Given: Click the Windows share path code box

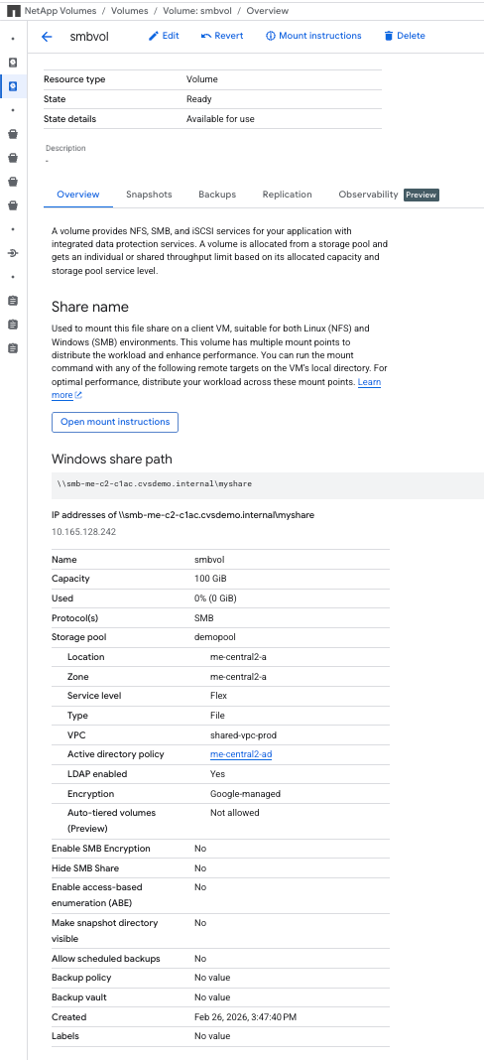Looking at the screenshot, I should point(268,485).
